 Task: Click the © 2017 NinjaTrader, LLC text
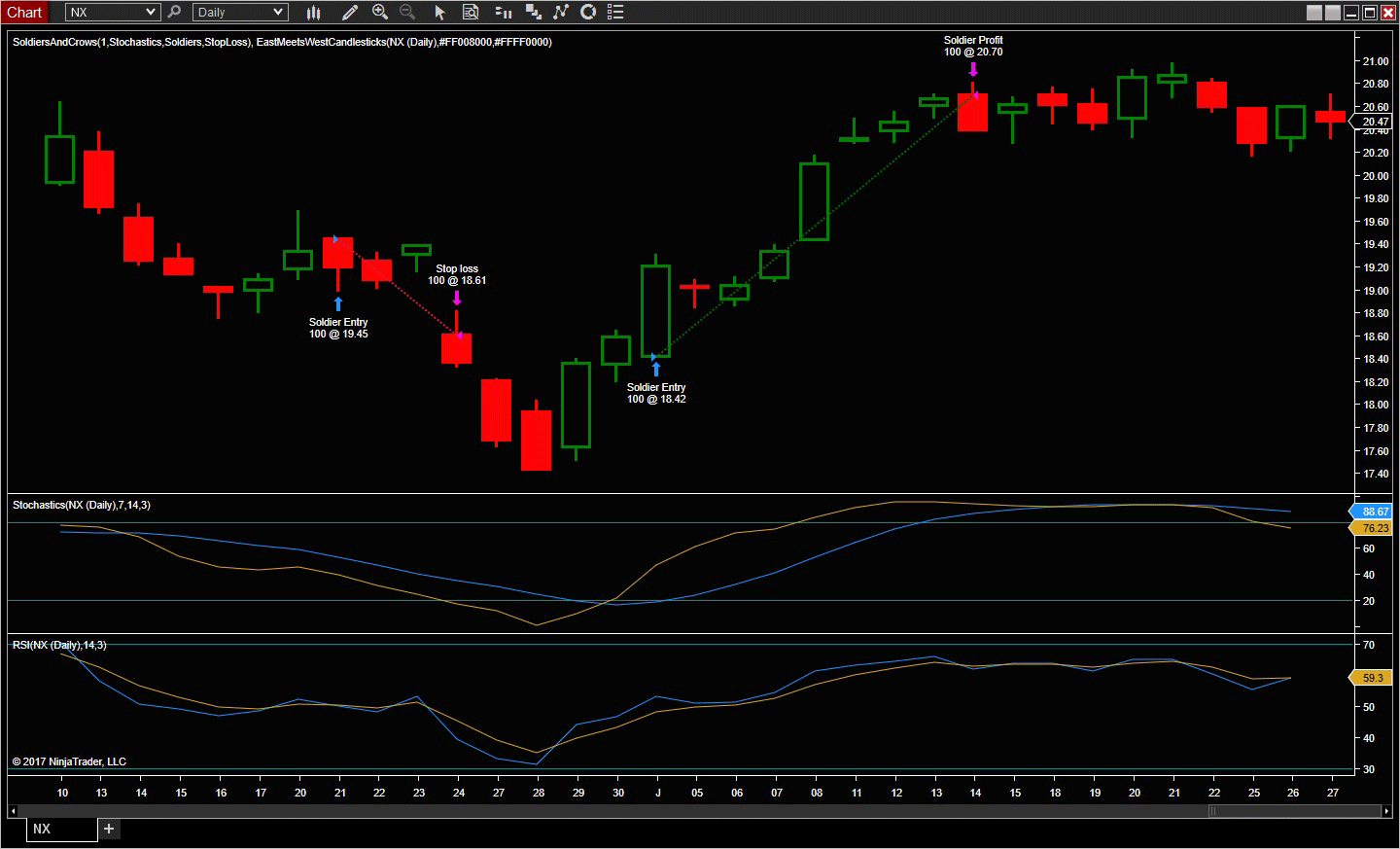[x=69, y=761]
